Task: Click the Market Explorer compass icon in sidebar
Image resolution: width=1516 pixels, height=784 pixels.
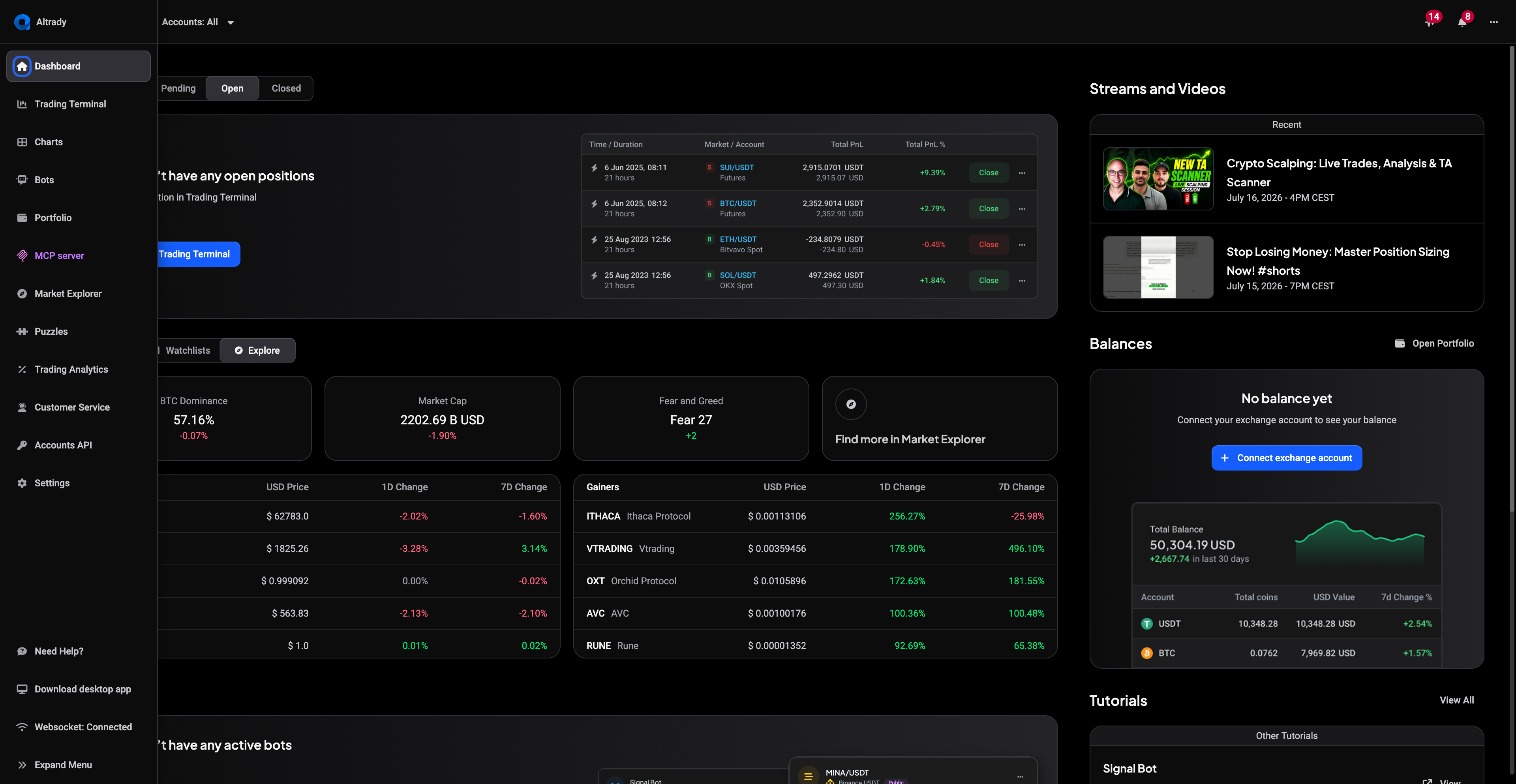Action: 22,294
